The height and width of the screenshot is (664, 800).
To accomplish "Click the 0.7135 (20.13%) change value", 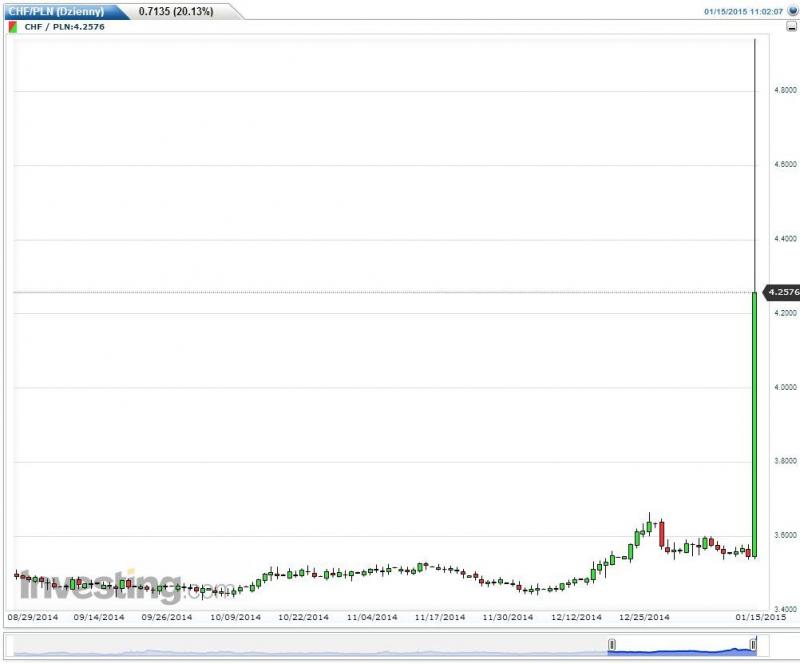I will tap(175, 11).
